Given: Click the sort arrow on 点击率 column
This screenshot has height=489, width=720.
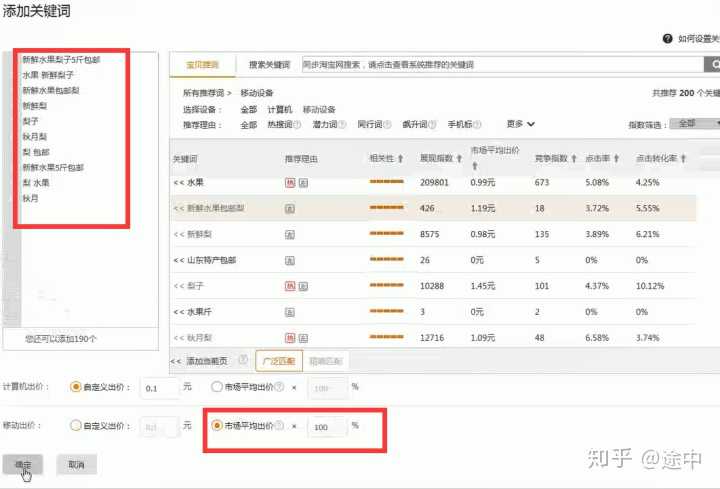Looking at the screenshot, I should point(615,159).
